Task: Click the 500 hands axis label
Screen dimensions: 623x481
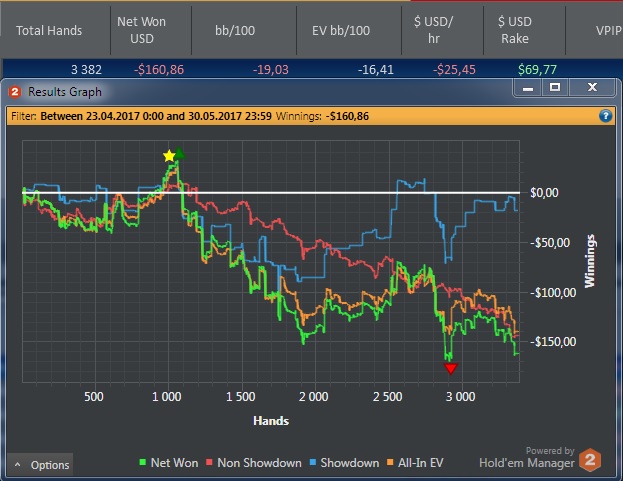Action: 94,397
